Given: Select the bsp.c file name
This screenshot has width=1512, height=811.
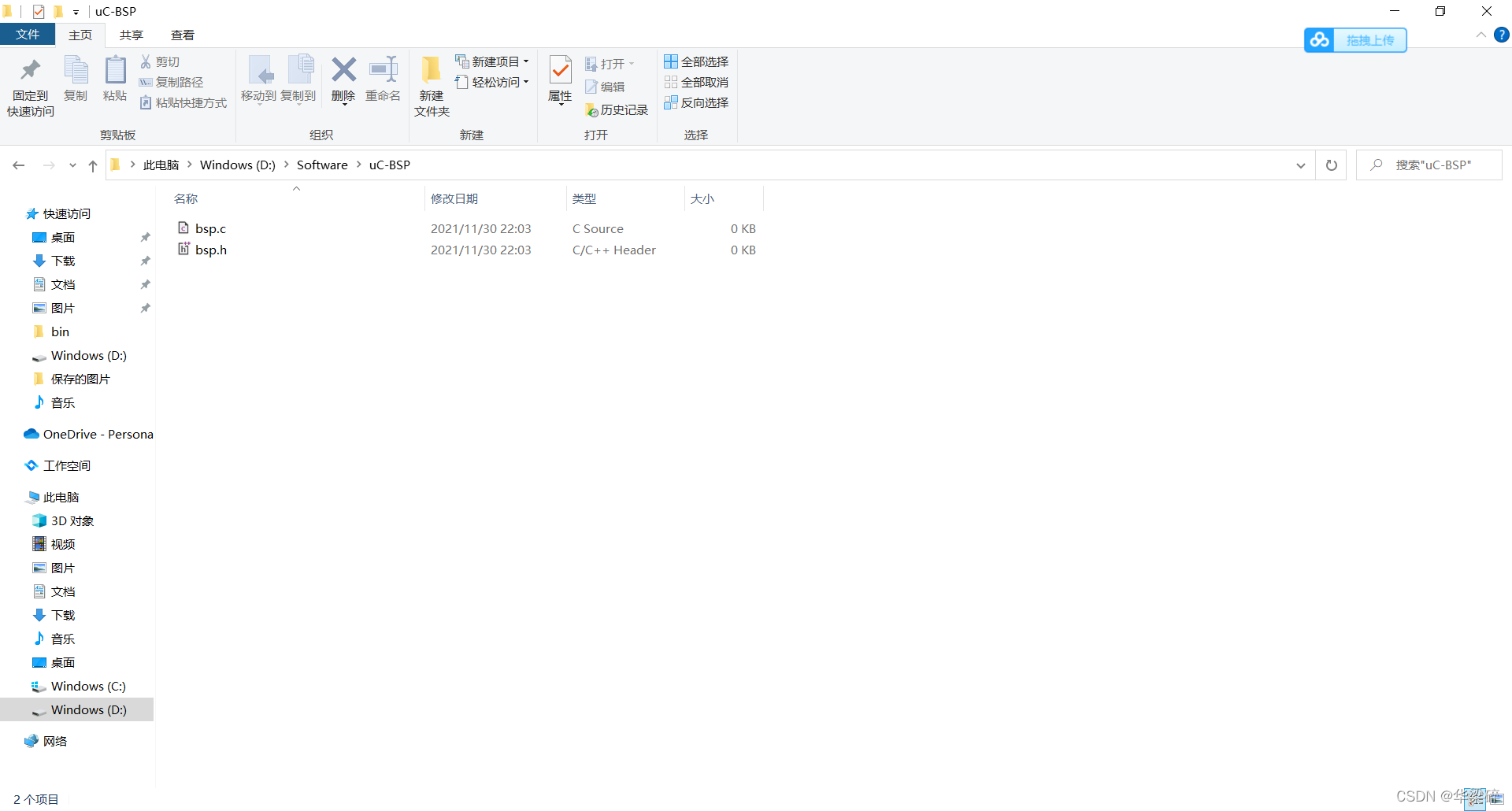Looking at the screenshot, I should click(x=210, y=228).
